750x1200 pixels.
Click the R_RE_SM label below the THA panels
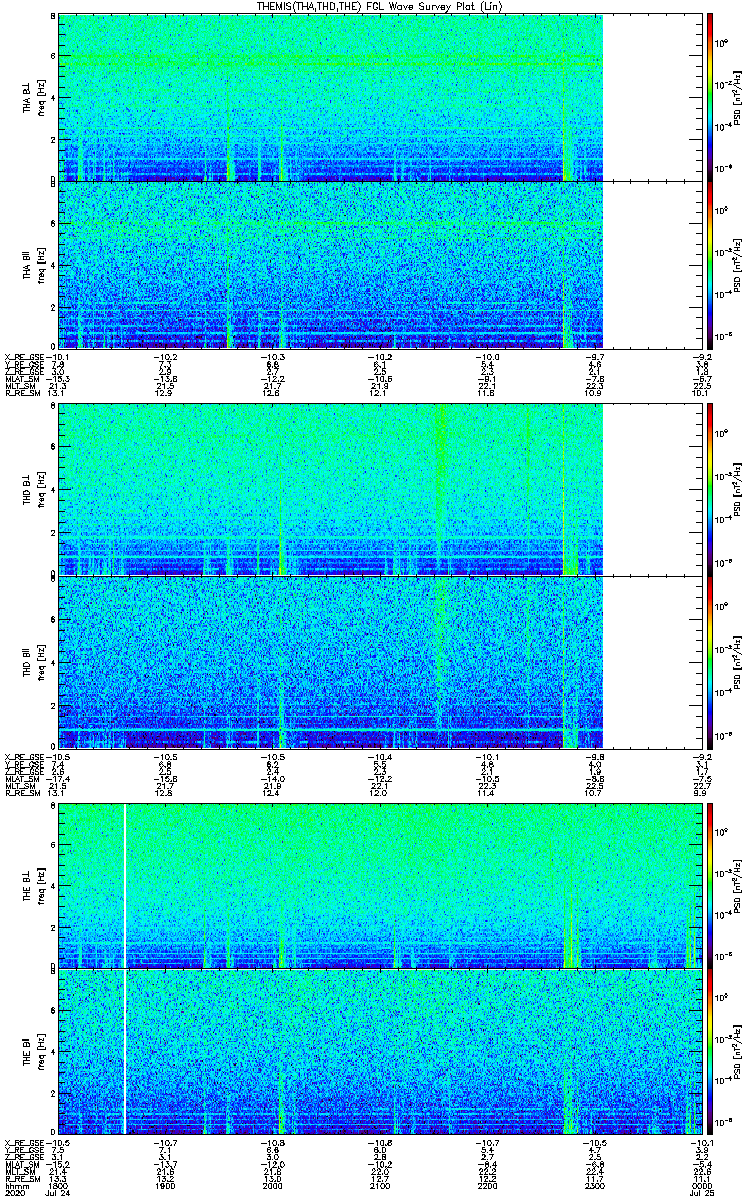point(21,392)
